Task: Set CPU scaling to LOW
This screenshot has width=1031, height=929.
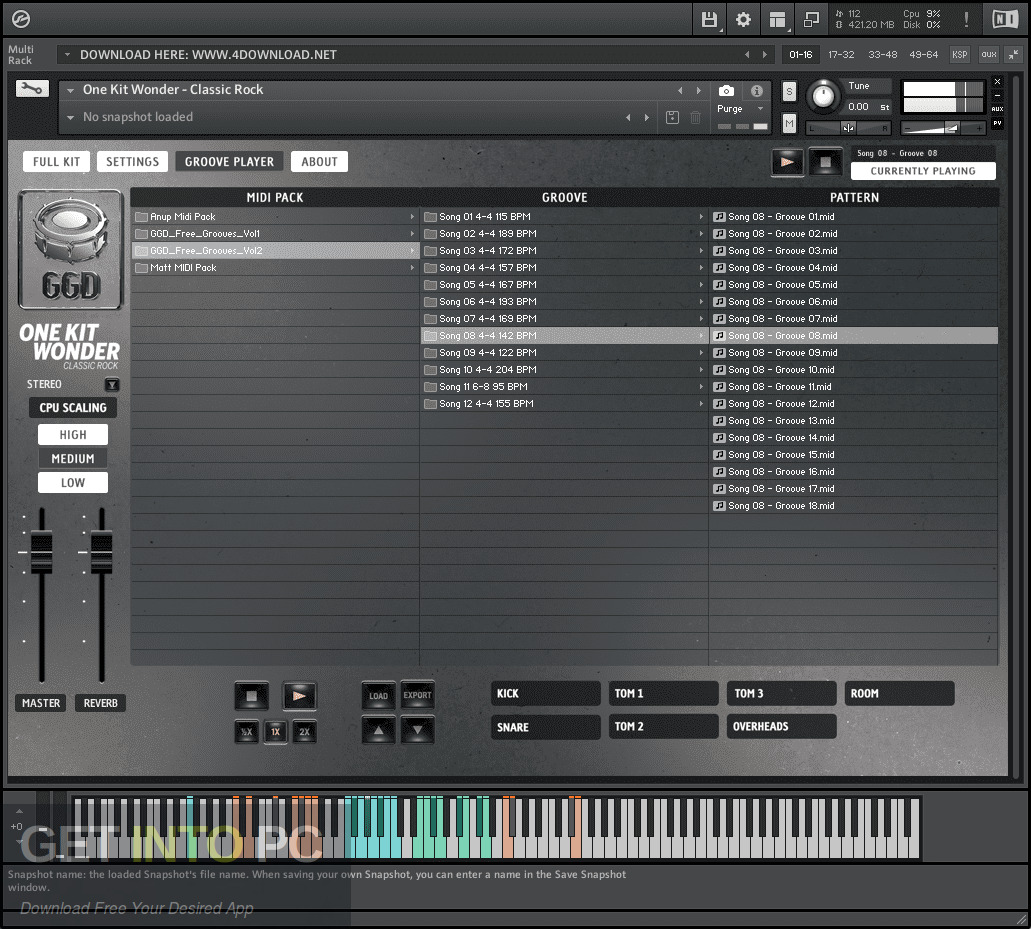Action: [73, 483]
